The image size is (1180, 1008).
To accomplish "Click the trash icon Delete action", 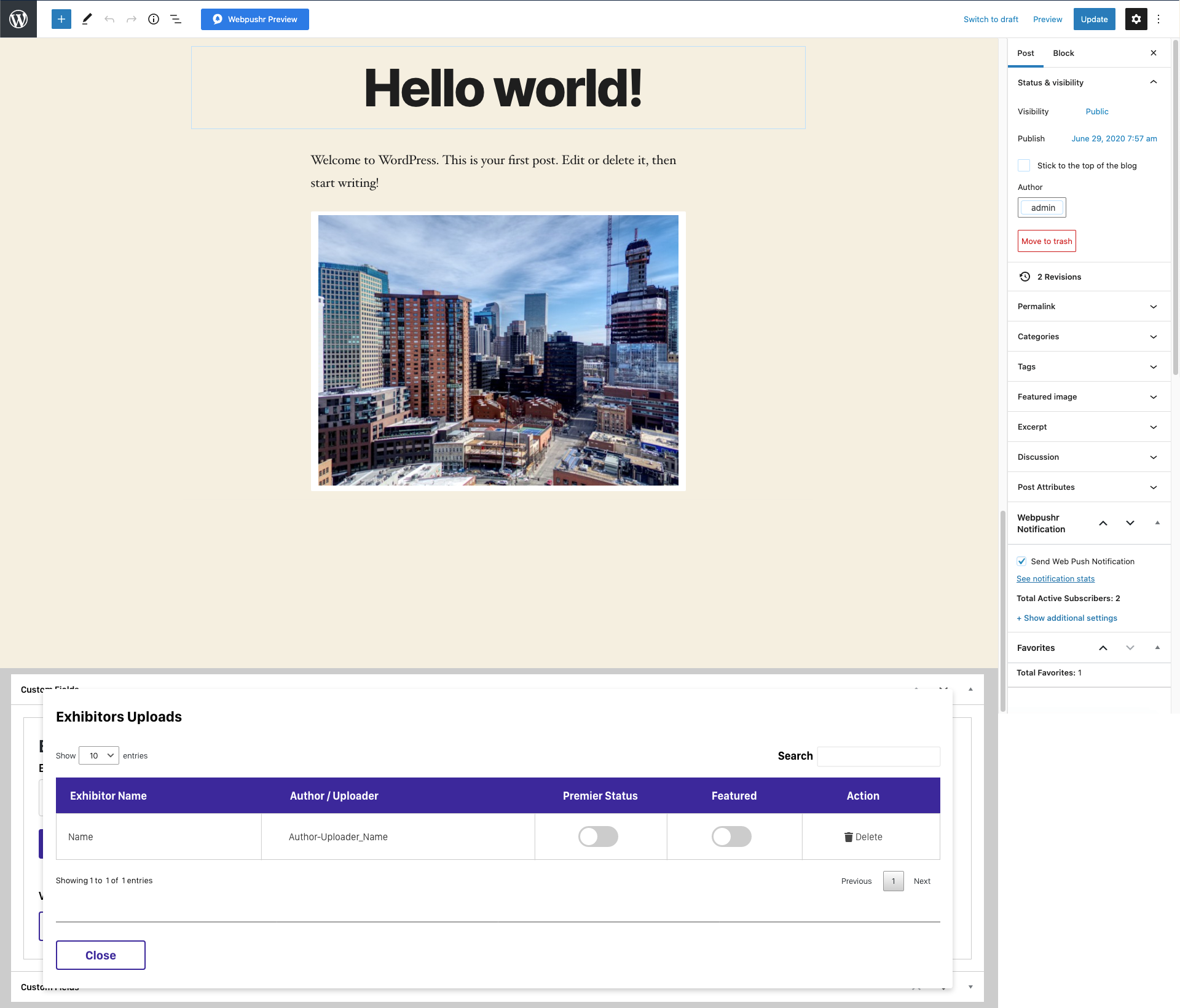I will (863, 837).
